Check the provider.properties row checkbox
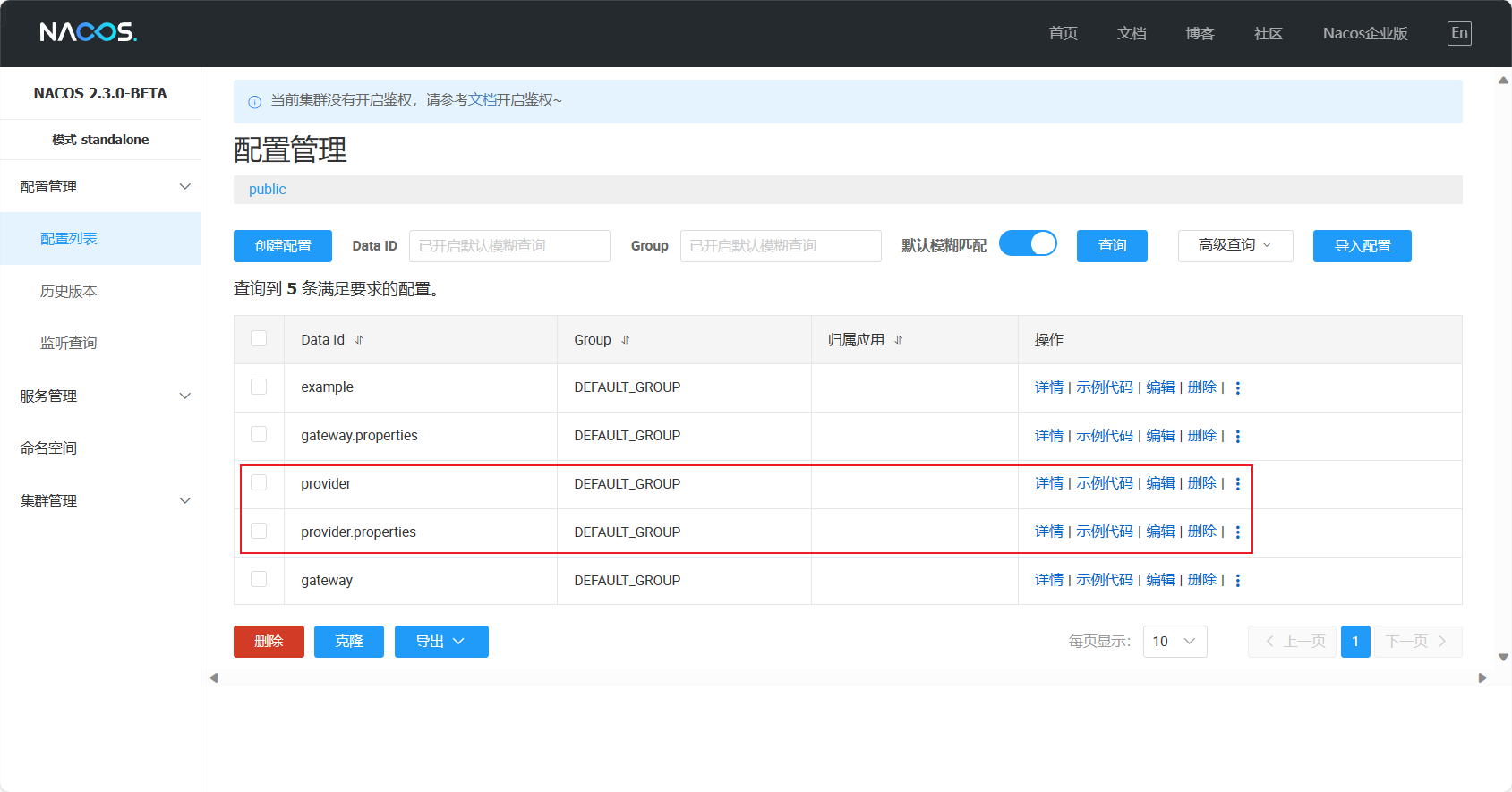Image resolution: width=1512 pixels, height=792 pixels. pyautogui.click(x=259, y=531)
